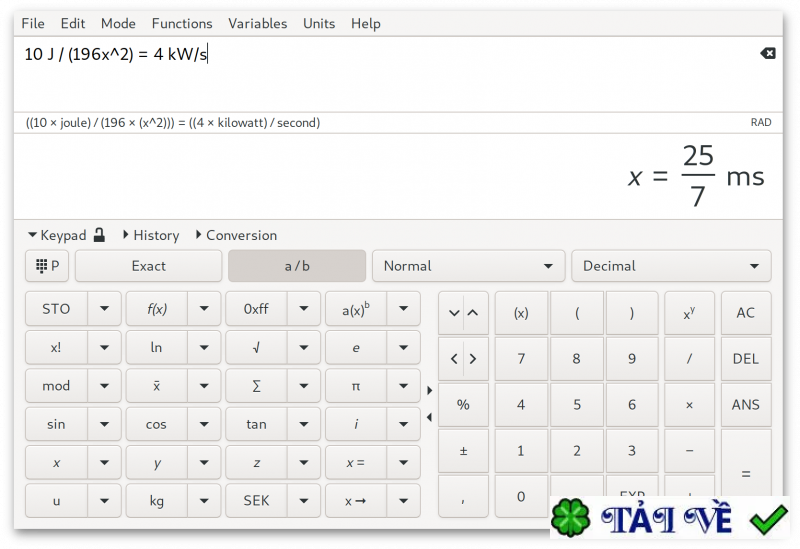
Task: Open the f(x) dropdown arrow
Action: coord(204,309)
